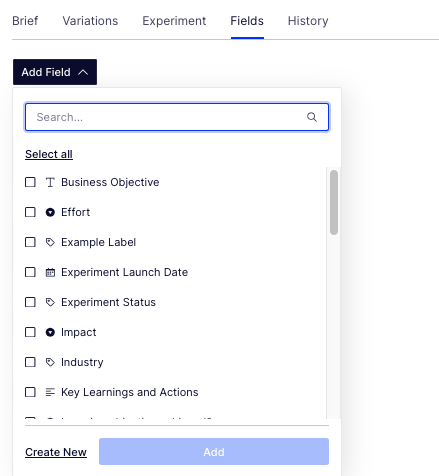Click the tag icon beside Example Label

coord(50,242)
